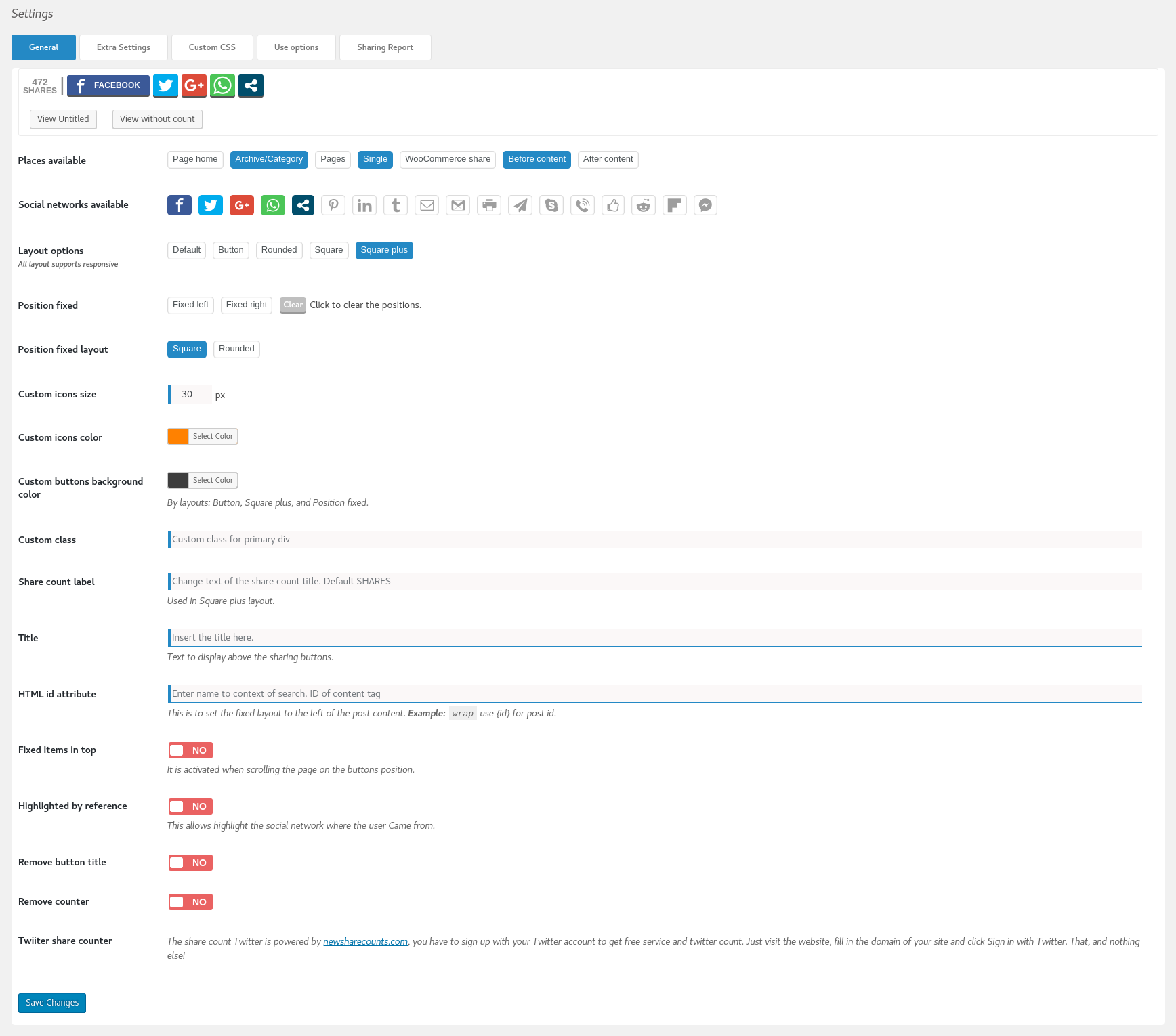1176x1036 pixels.
Task: Switch to the Sharing Report tab
Action: click(385, 47)
